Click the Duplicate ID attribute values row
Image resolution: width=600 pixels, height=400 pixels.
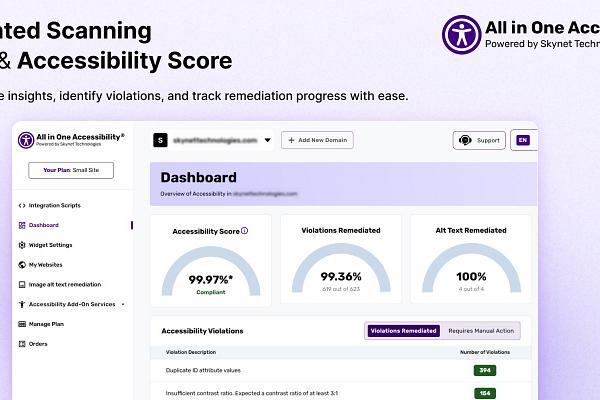tap(341, 371)
